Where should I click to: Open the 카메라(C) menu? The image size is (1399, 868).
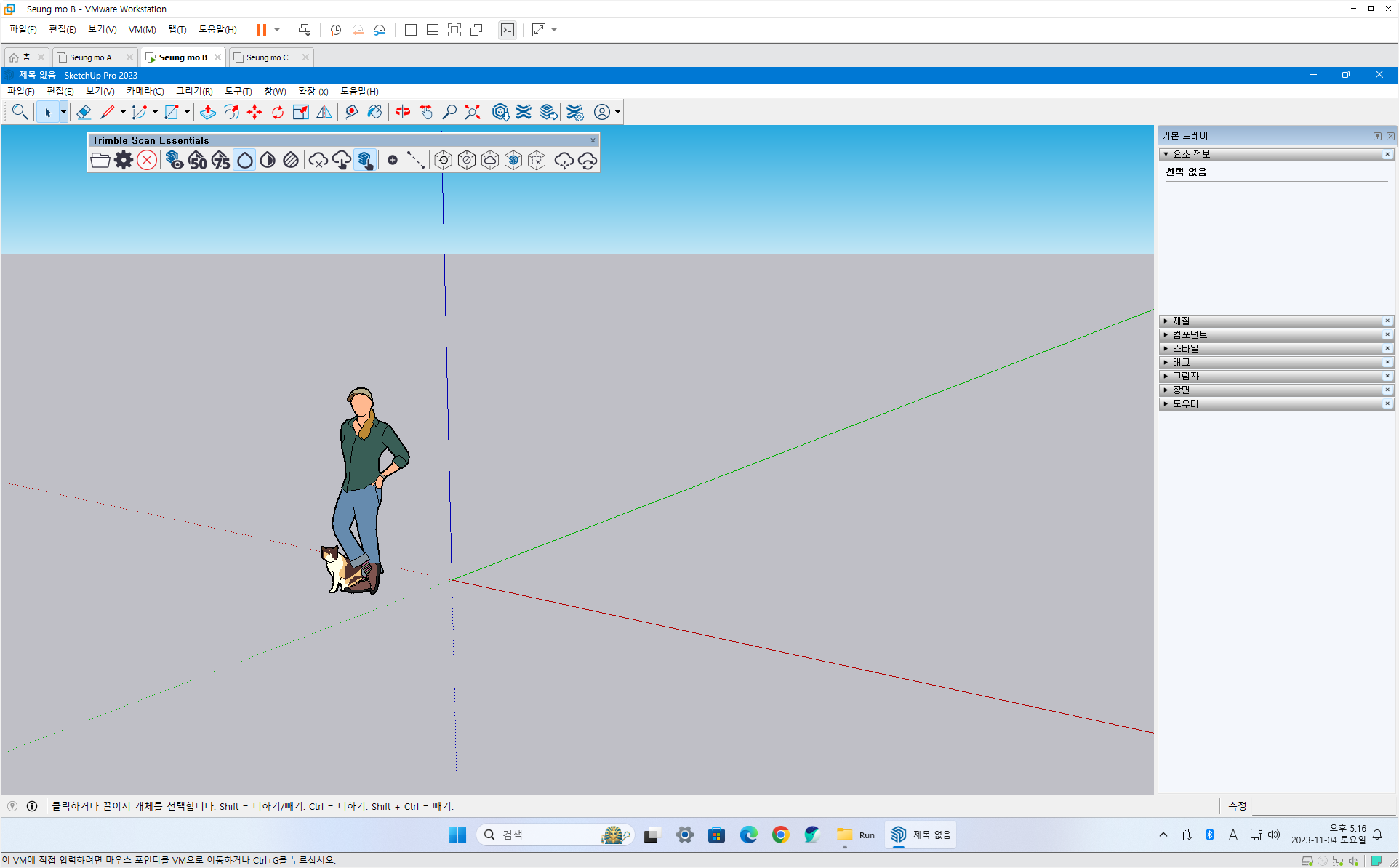(145, 91)
